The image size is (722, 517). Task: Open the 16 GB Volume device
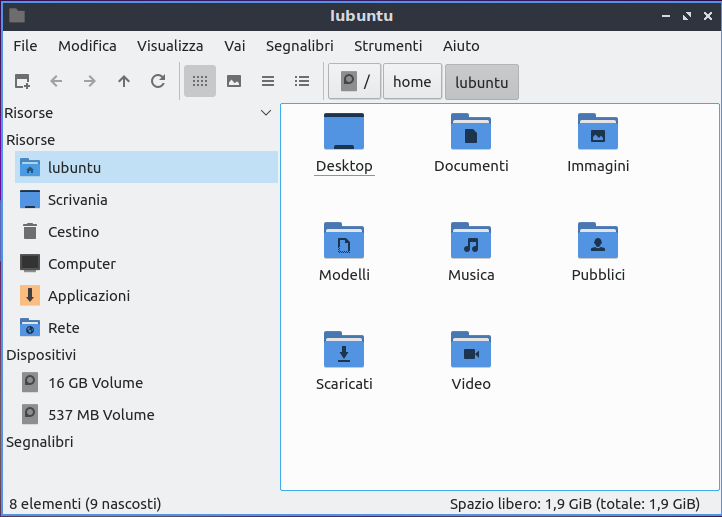tap(146, 383)
